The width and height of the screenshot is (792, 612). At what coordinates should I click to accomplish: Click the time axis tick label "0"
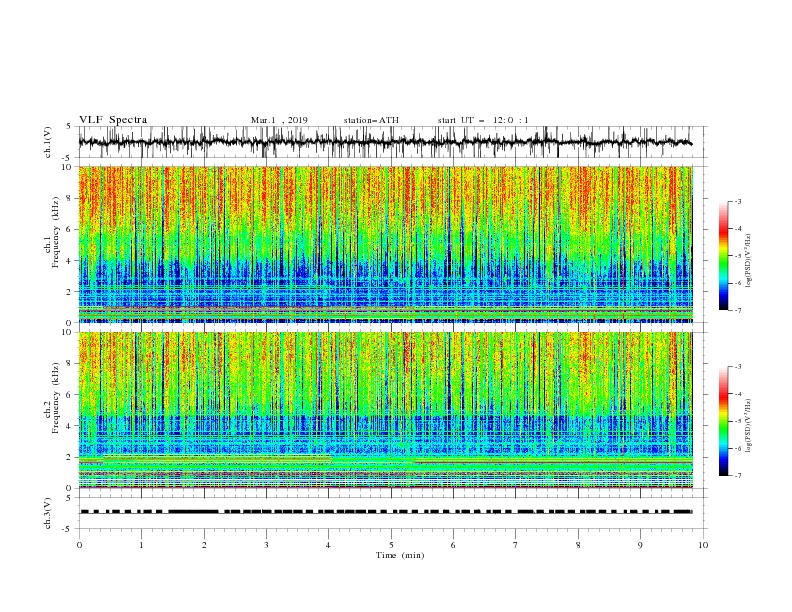coord(79,545)
